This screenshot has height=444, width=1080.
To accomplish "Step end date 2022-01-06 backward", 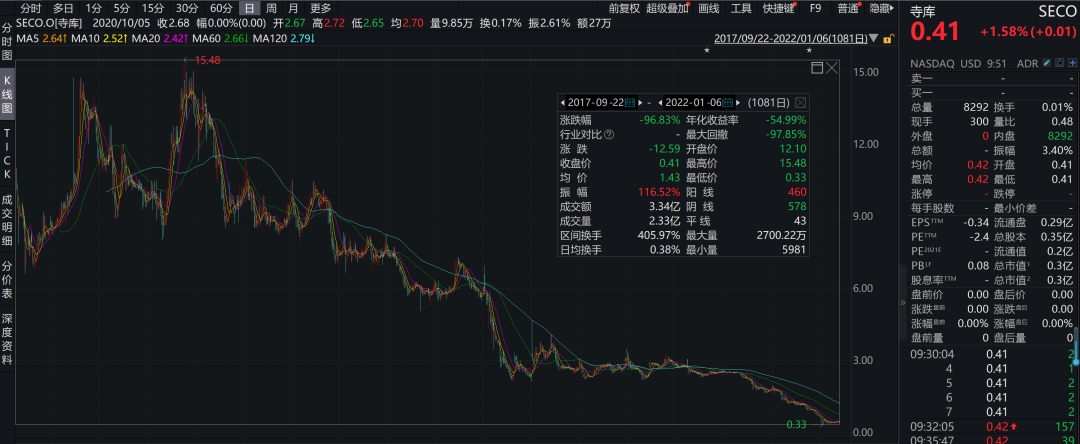I will tap(661, 103).
